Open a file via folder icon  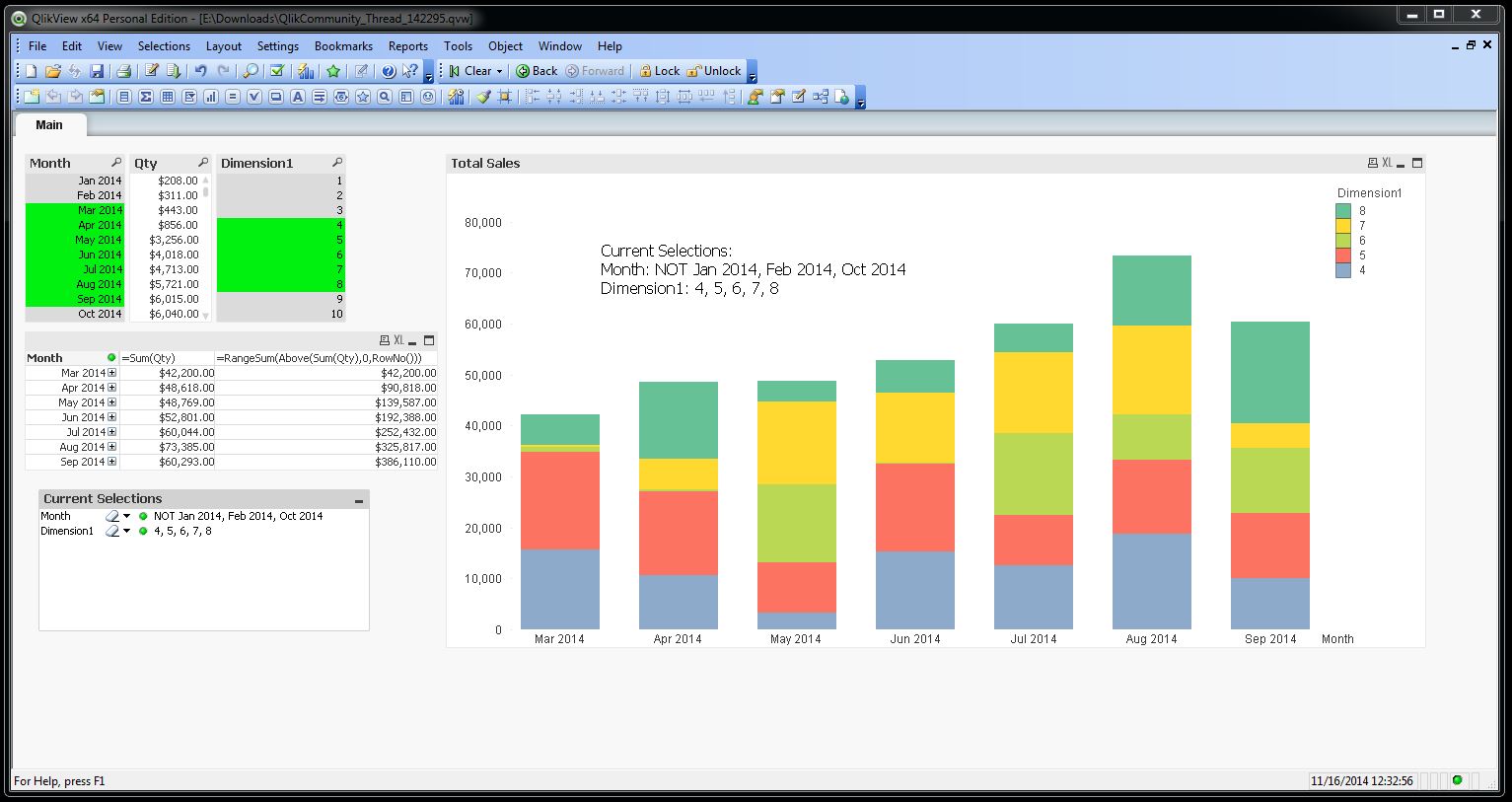[x=53, y=71]
